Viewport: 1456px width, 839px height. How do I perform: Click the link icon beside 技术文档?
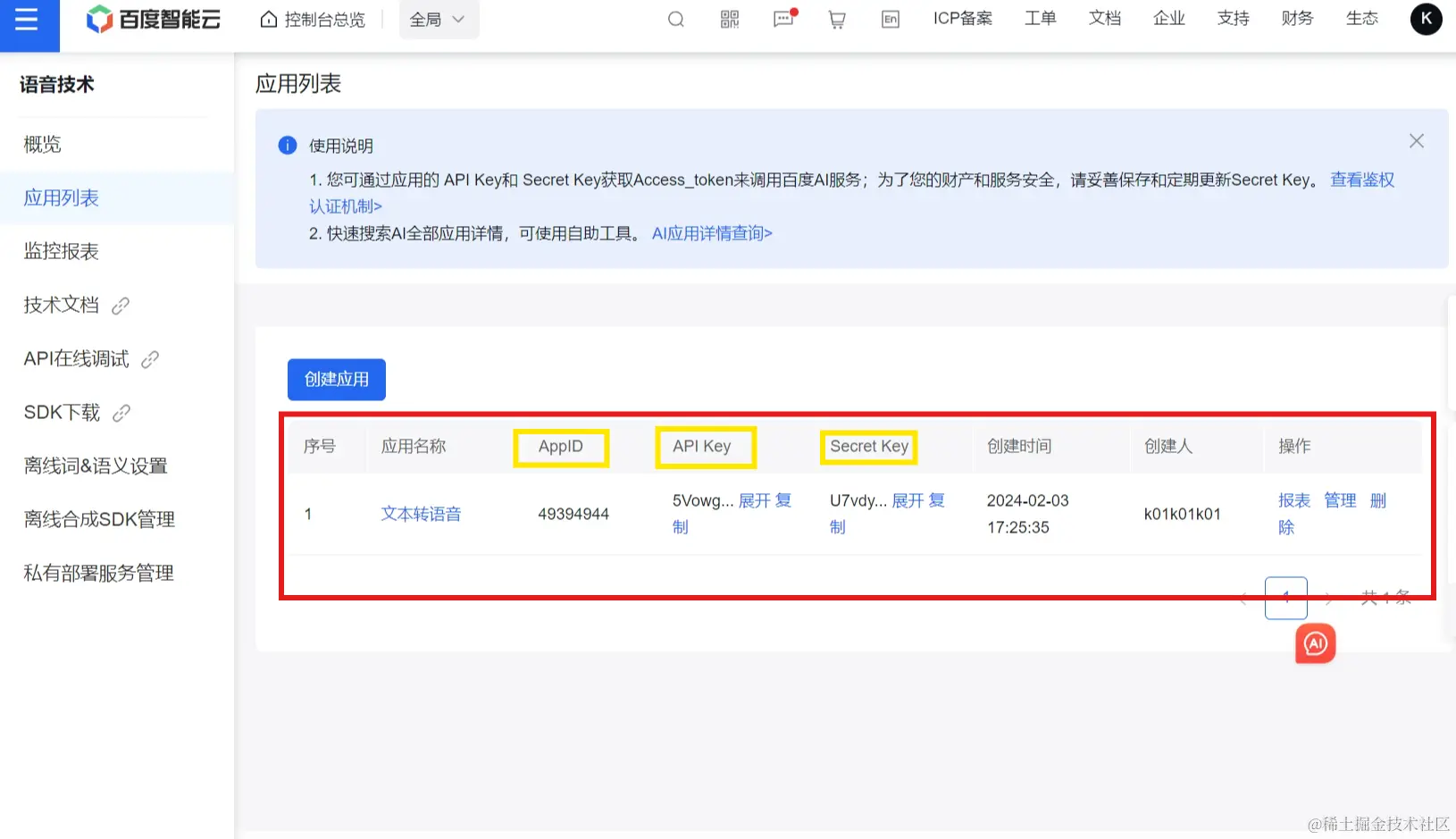pos(121,306)
